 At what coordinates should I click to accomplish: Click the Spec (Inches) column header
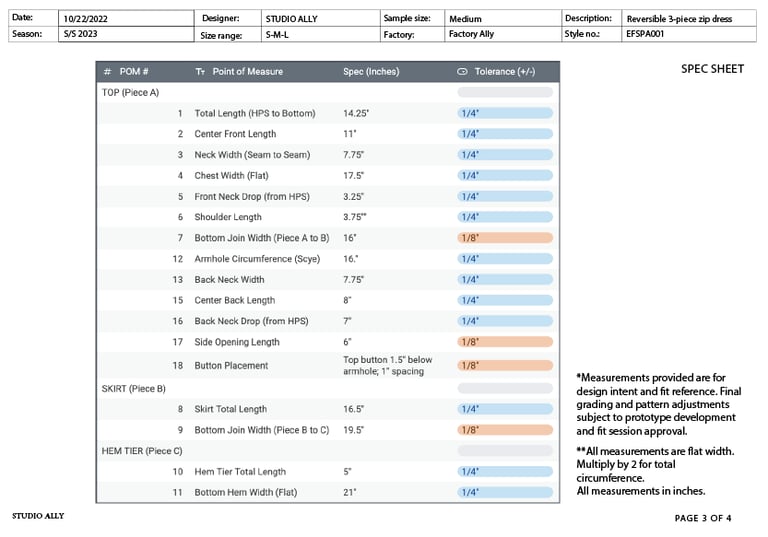click(x=371, y=72)
